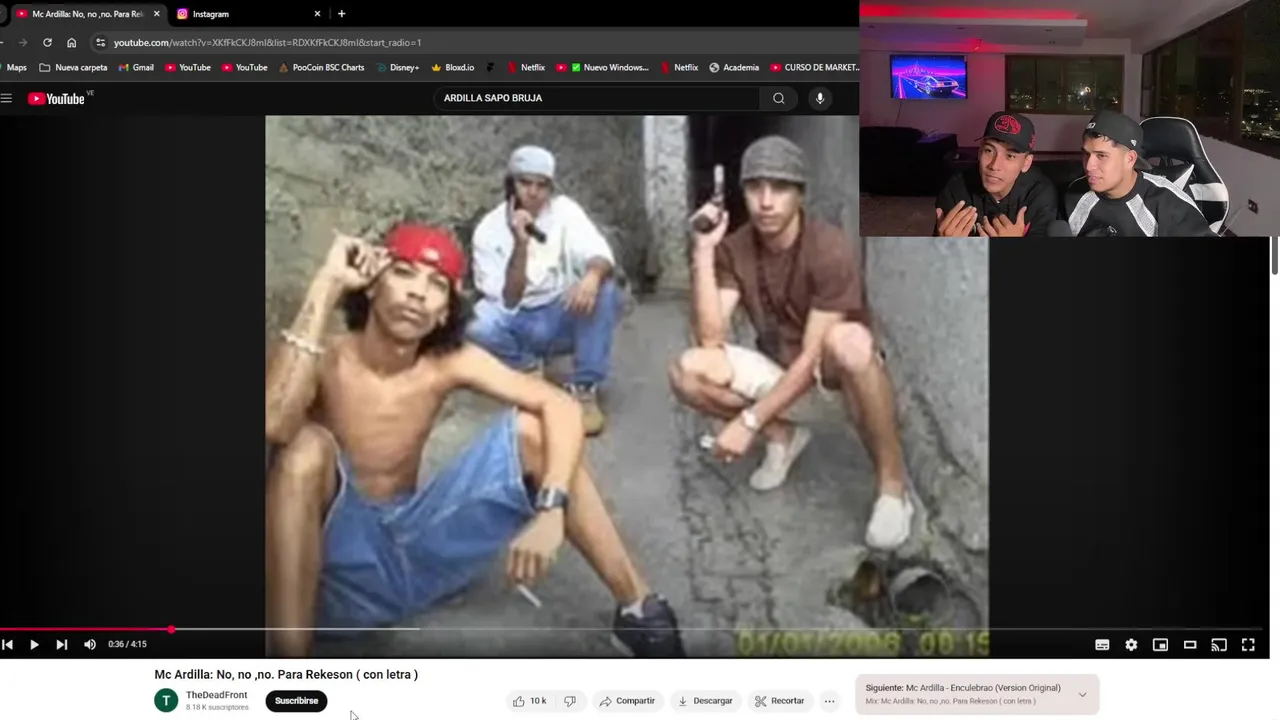Start voice search with microphone icon
1280x720 pixels.
click(x=820, y=98)
